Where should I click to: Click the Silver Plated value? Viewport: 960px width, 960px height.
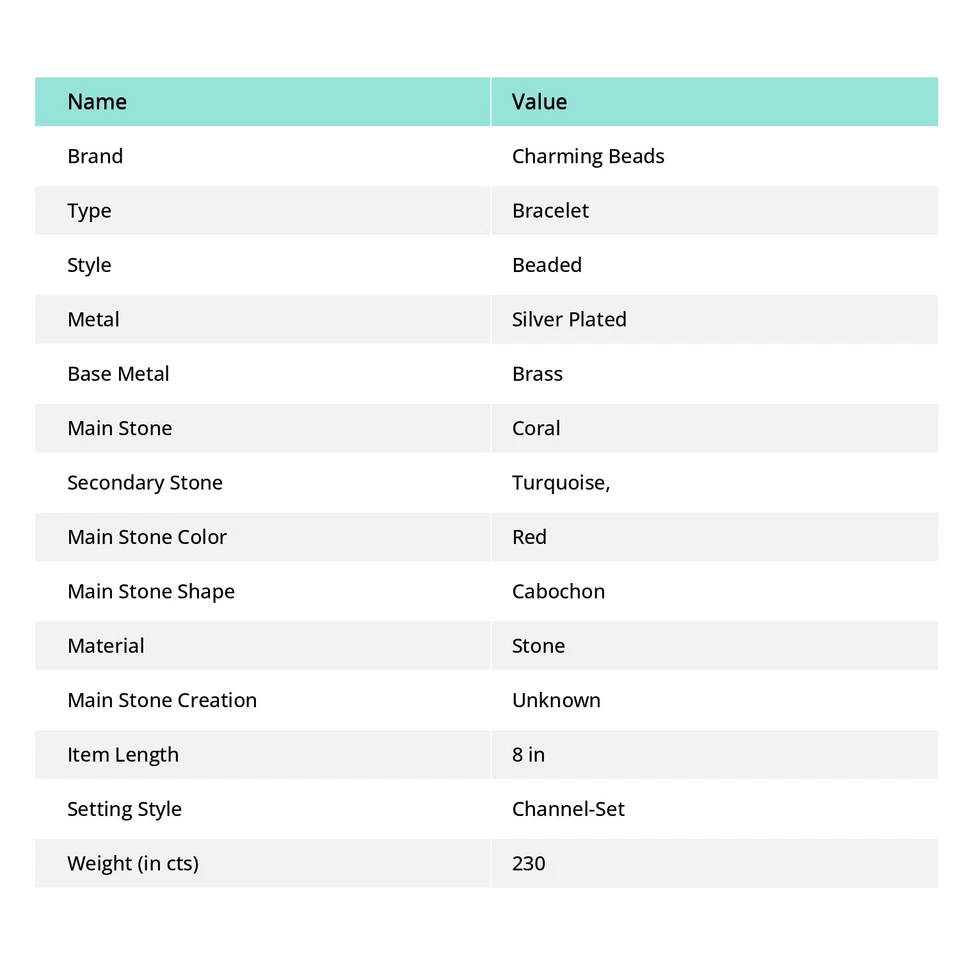[x=569, y=320]
